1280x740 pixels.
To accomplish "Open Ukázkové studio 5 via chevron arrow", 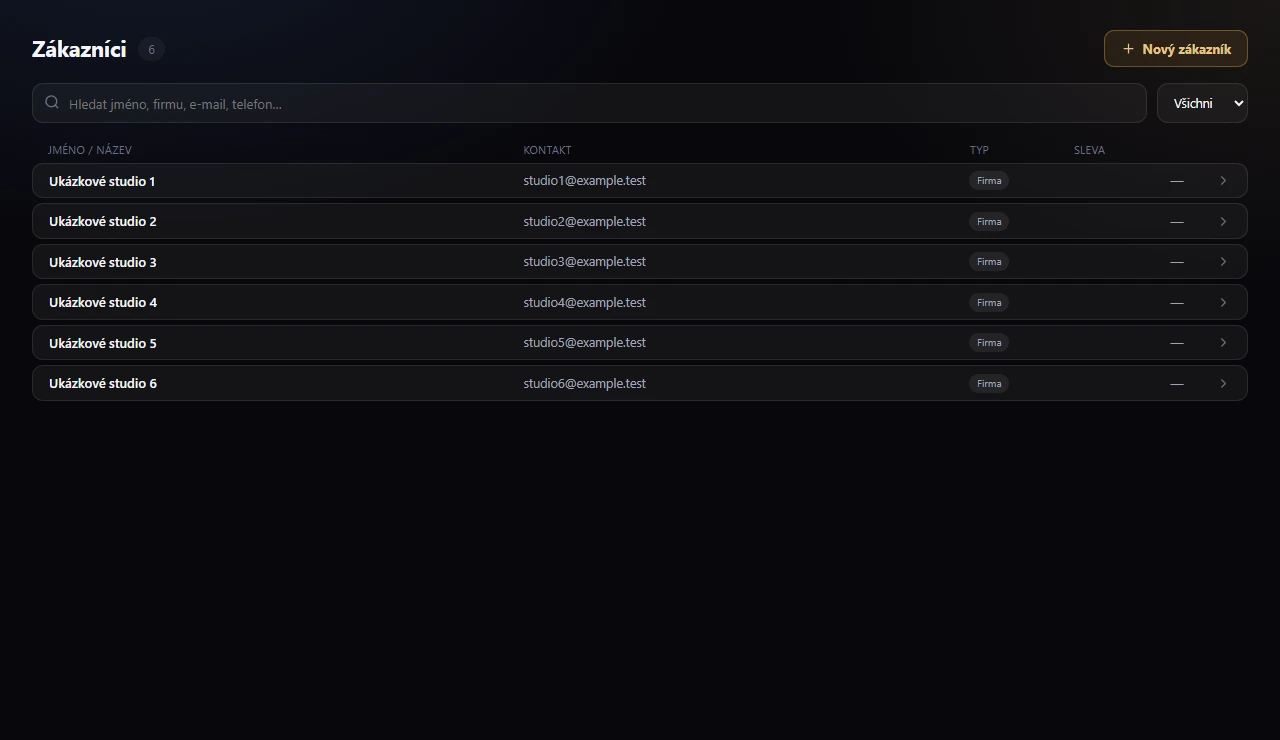I will 1223,343.
